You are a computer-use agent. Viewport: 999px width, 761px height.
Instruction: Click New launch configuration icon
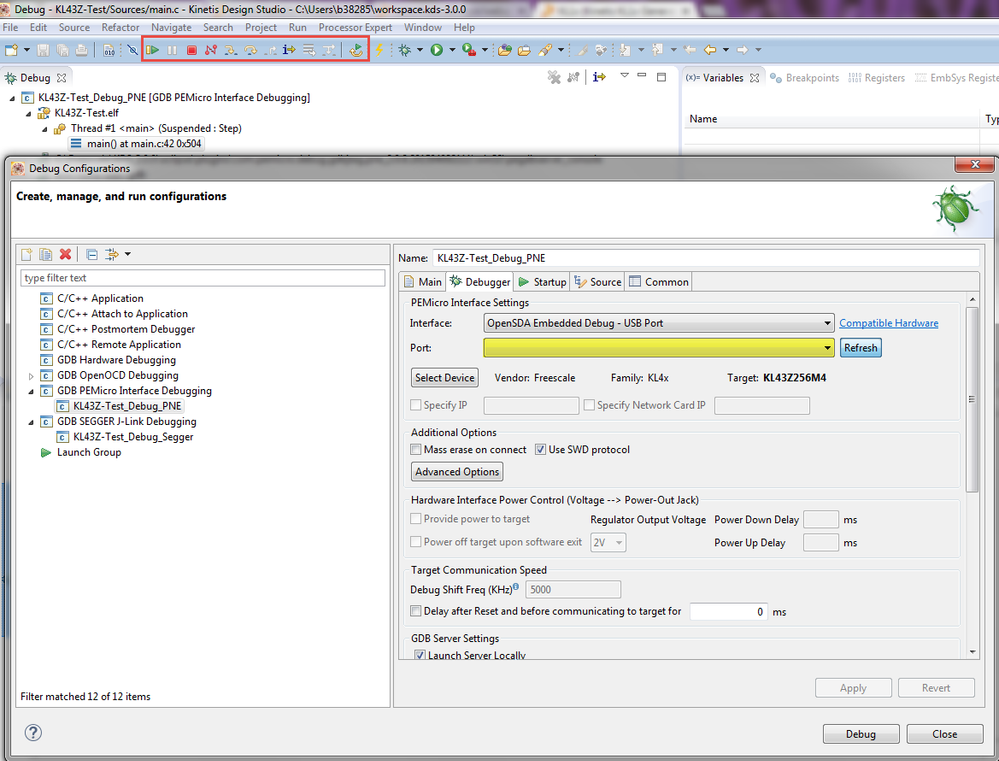pos(27,254)
